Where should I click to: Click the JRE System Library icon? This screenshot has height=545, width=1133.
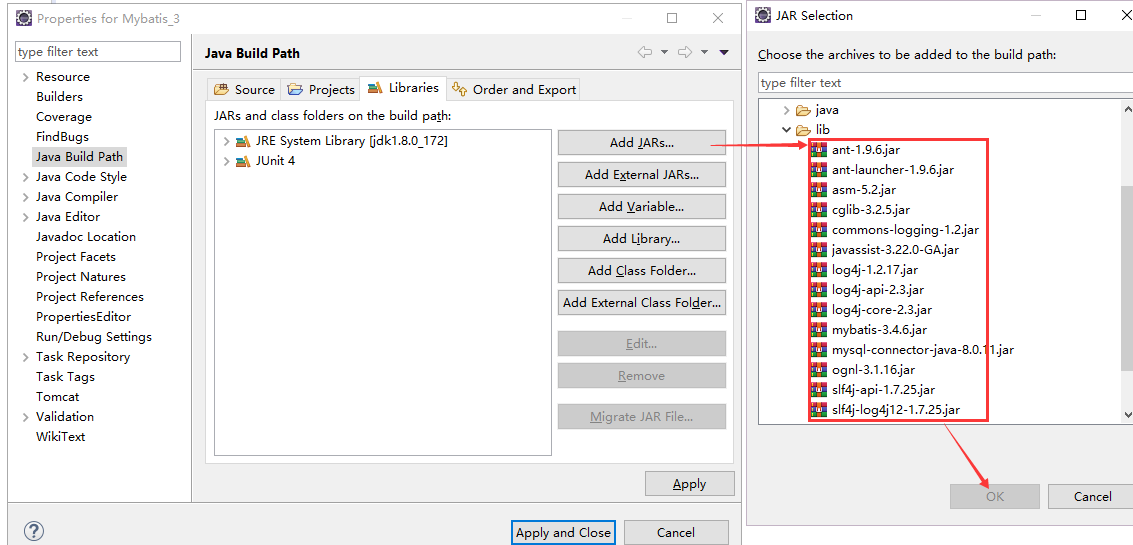243,141
